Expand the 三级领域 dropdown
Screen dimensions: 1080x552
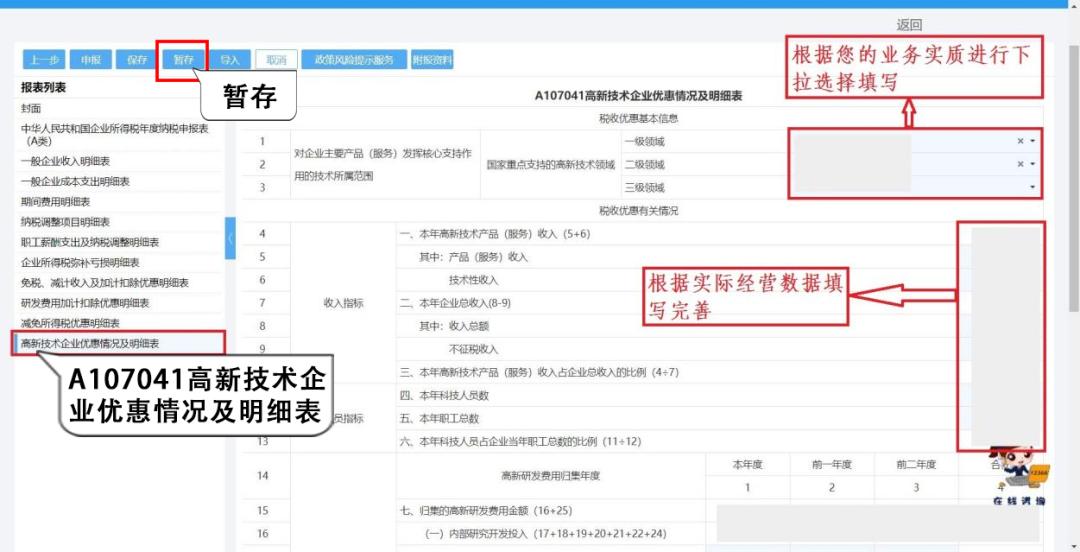point(1032,187)
